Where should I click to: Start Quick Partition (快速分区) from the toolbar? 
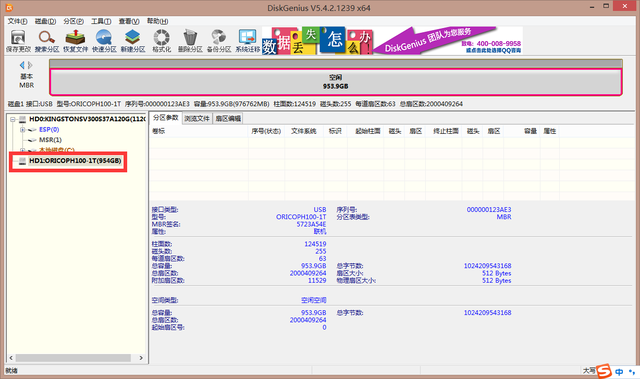(x=104, y=41)
